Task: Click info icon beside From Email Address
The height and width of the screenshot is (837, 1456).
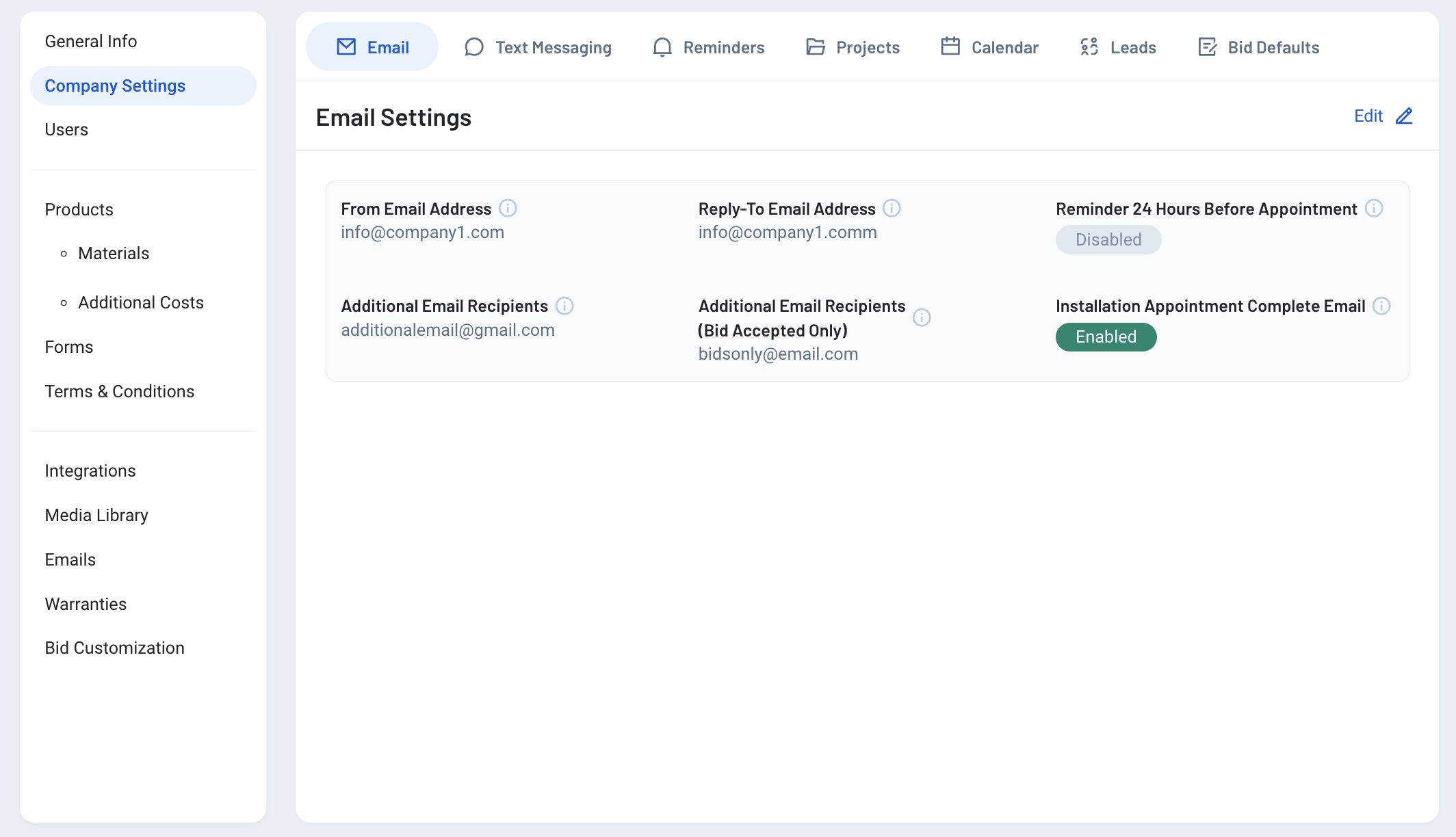Action: point(508,208)
